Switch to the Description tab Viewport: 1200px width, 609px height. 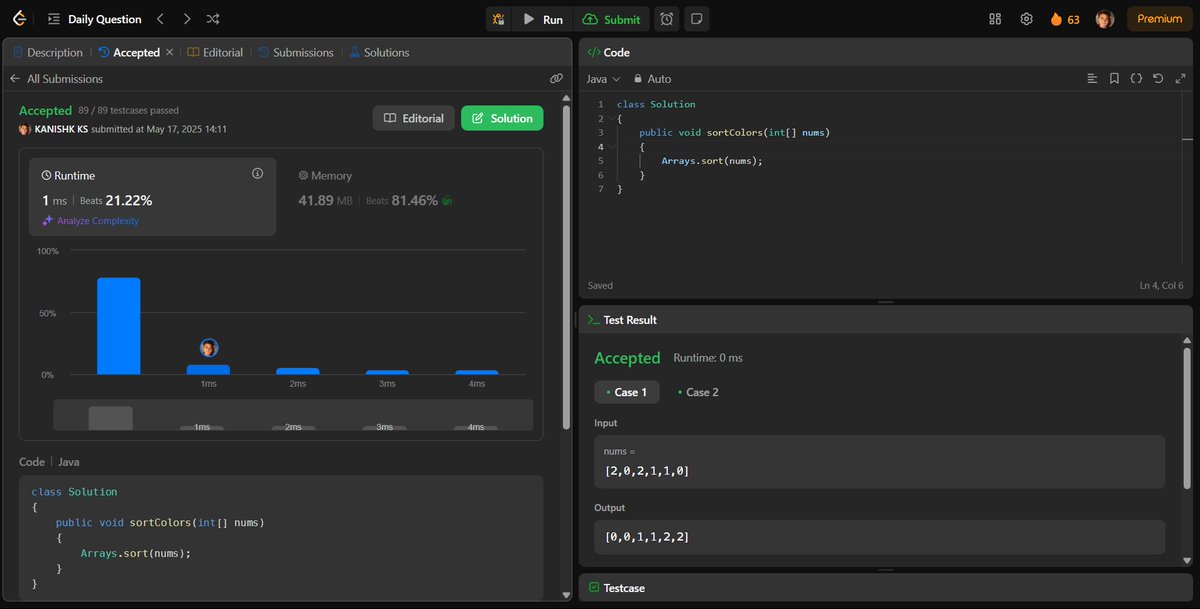point(47,53)
